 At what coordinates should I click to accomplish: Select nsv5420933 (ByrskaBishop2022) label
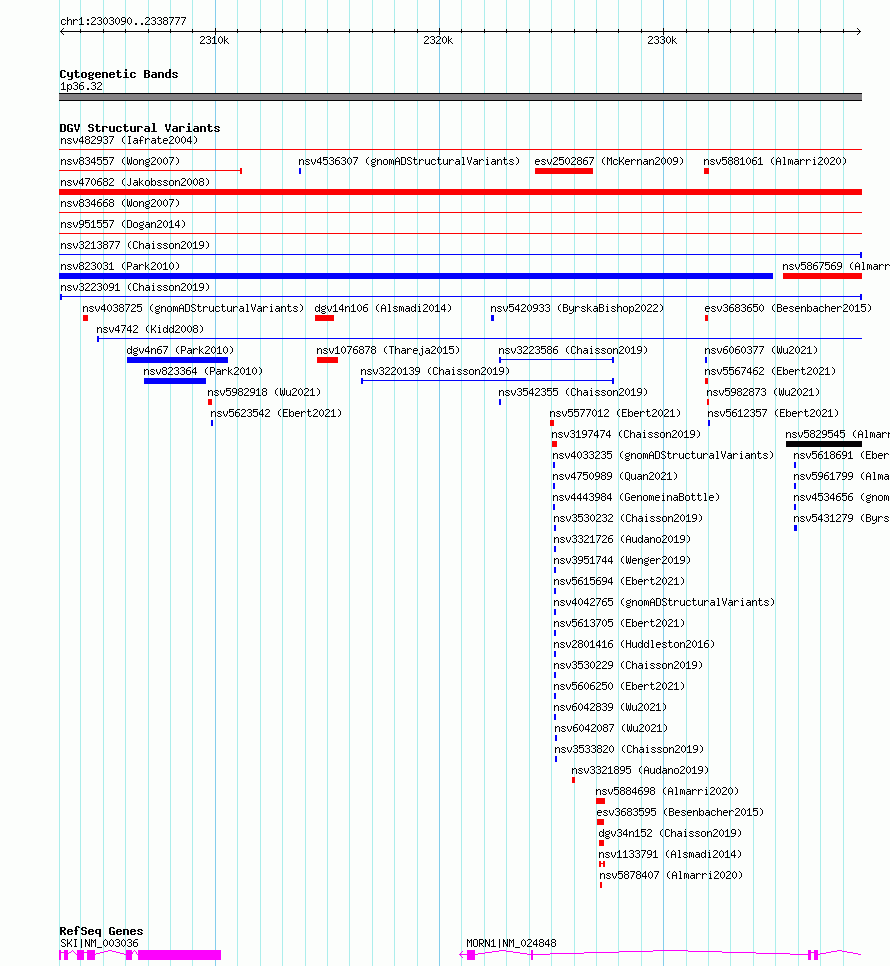tap(577, 308)
